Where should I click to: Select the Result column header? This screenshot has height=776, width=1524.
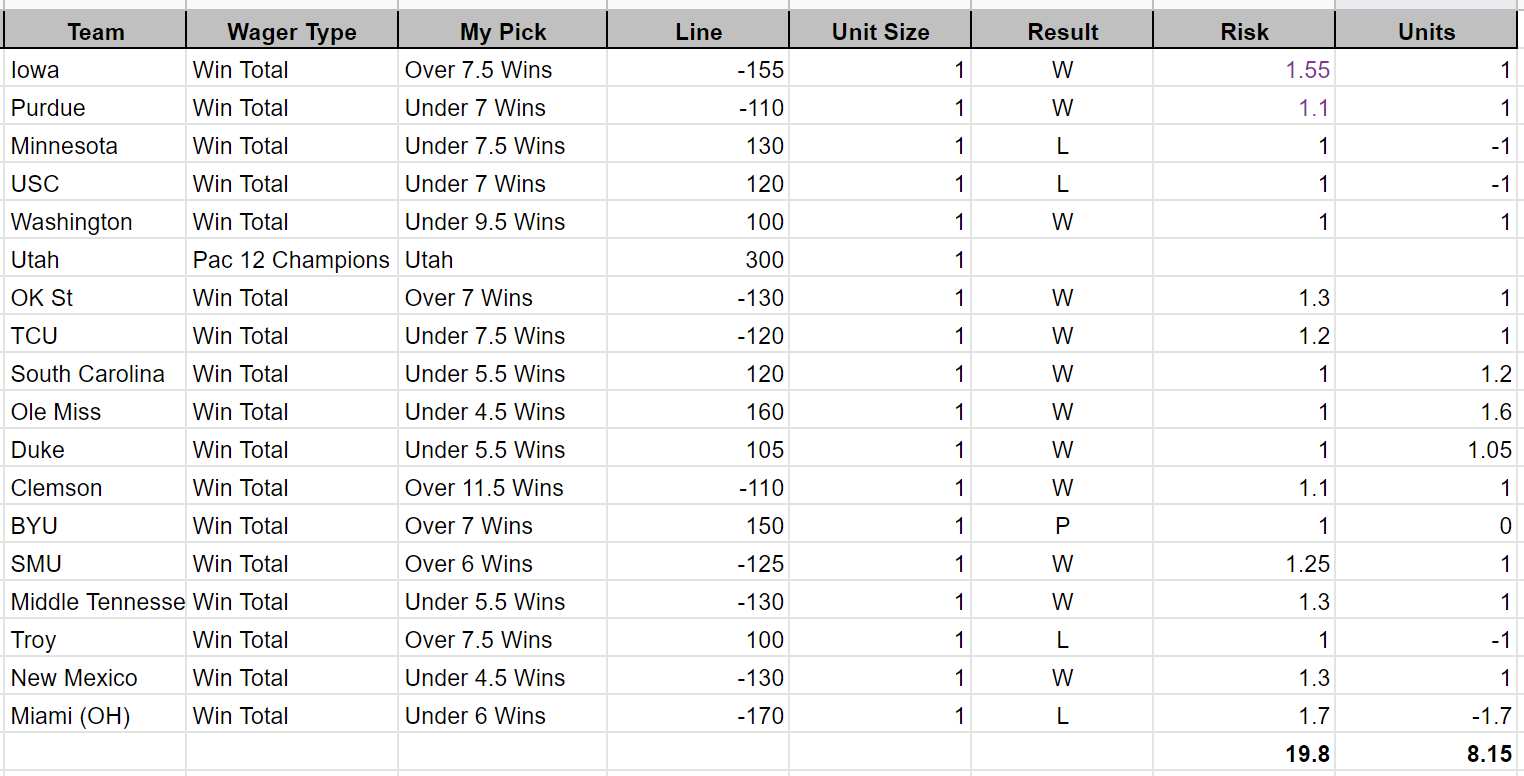(1062, 32)
